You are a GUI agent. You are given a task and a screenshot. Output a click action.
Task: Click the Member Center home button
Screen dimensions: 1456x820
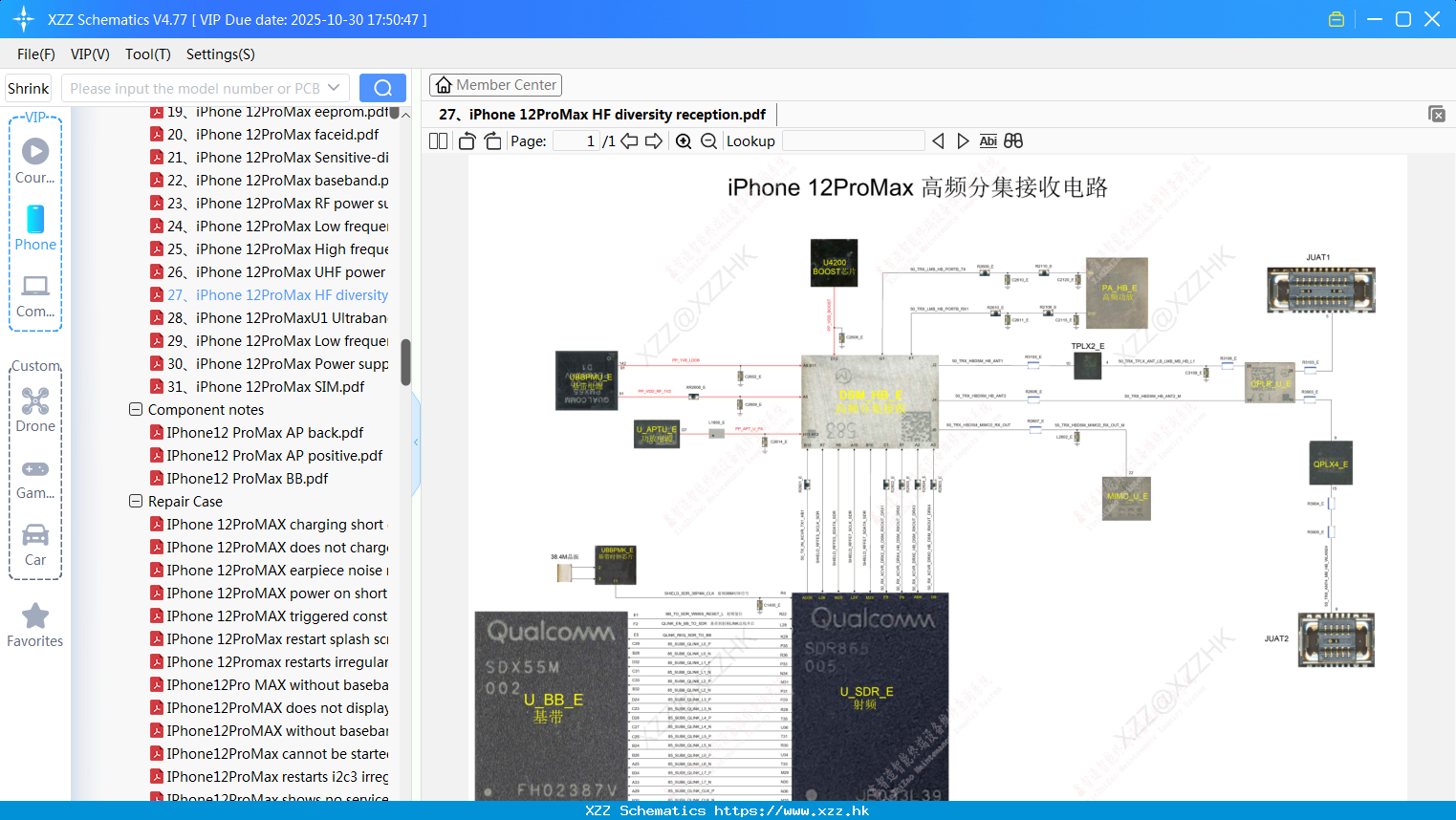tap(495, 85)
